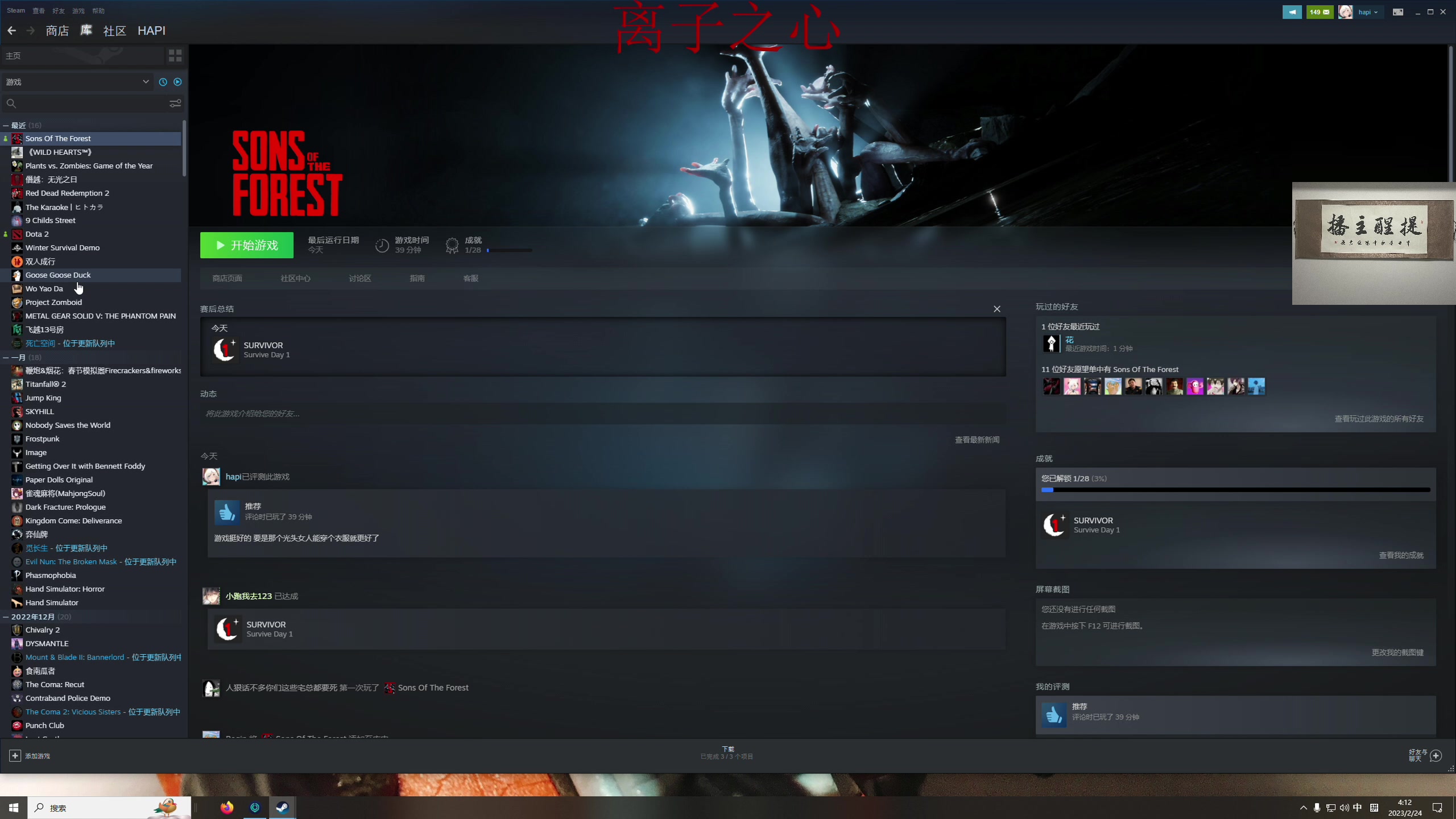1456x819 pixels.
Task: Click the back navigation arrow
Action: 12,31
